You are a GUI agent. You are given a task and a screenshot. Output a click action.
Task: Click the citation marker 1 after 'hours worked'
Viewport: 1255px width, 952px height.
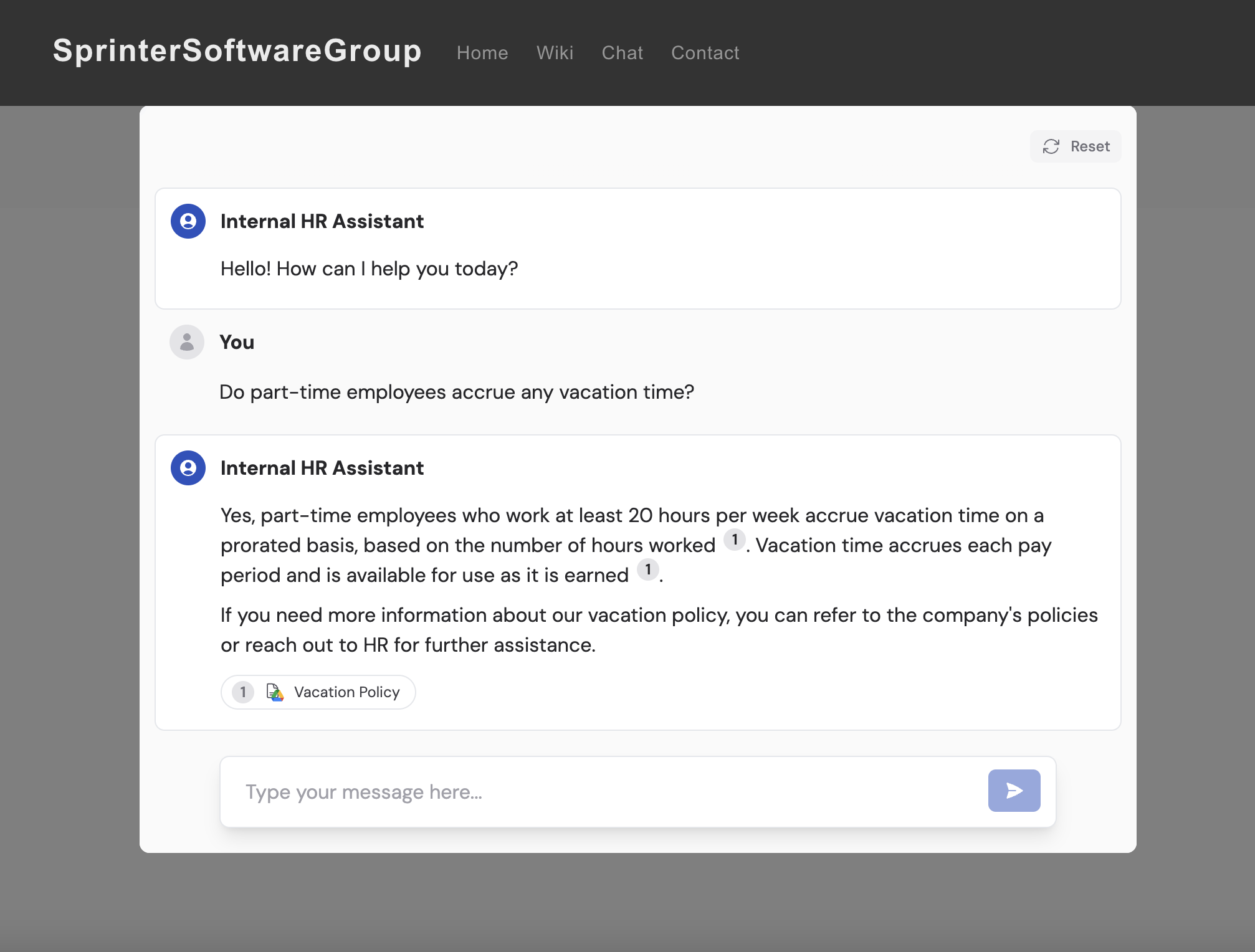coord(734,538)
